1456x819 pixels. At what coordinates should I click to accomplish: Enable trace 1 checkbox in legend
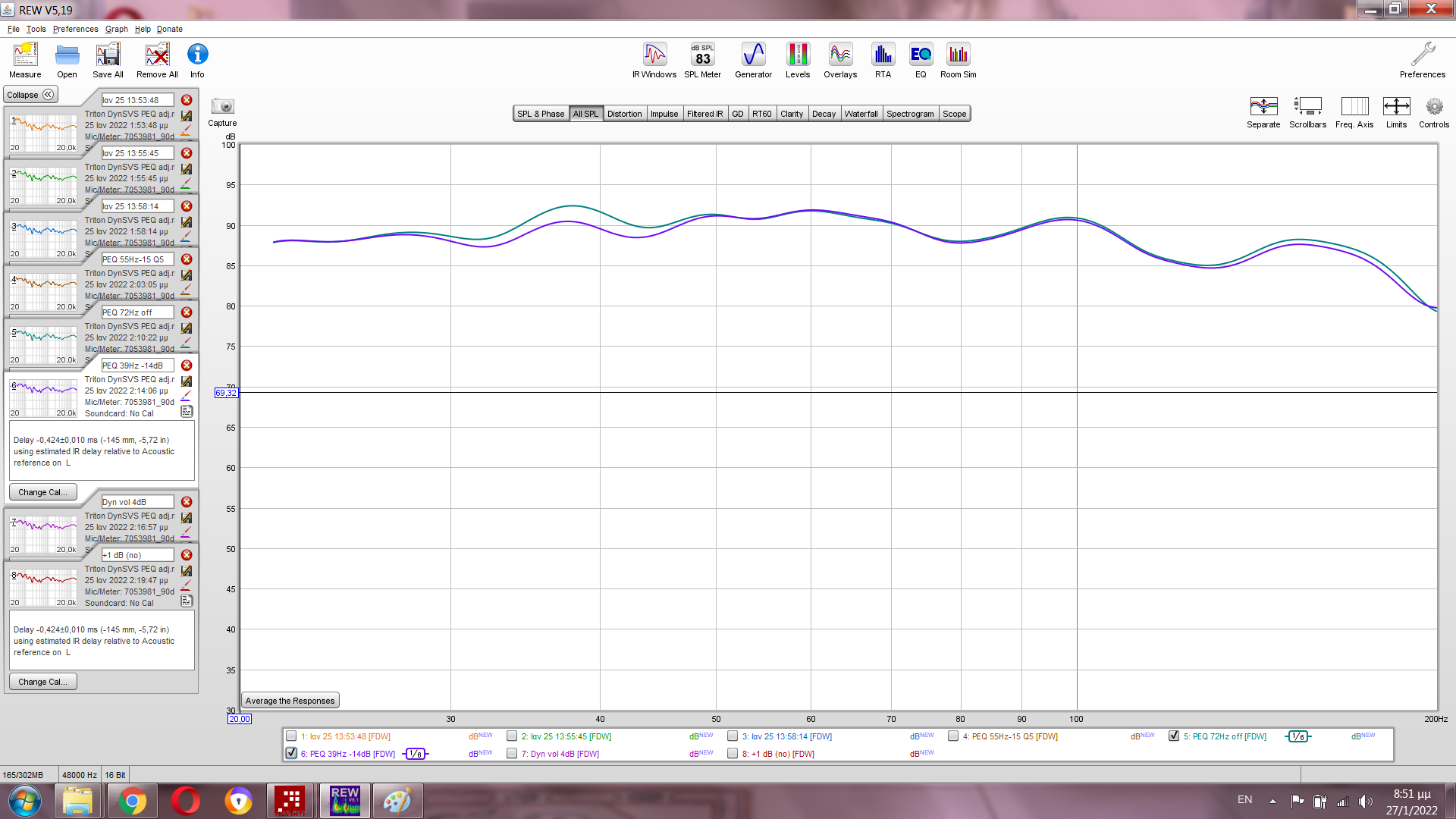[291, 736]
